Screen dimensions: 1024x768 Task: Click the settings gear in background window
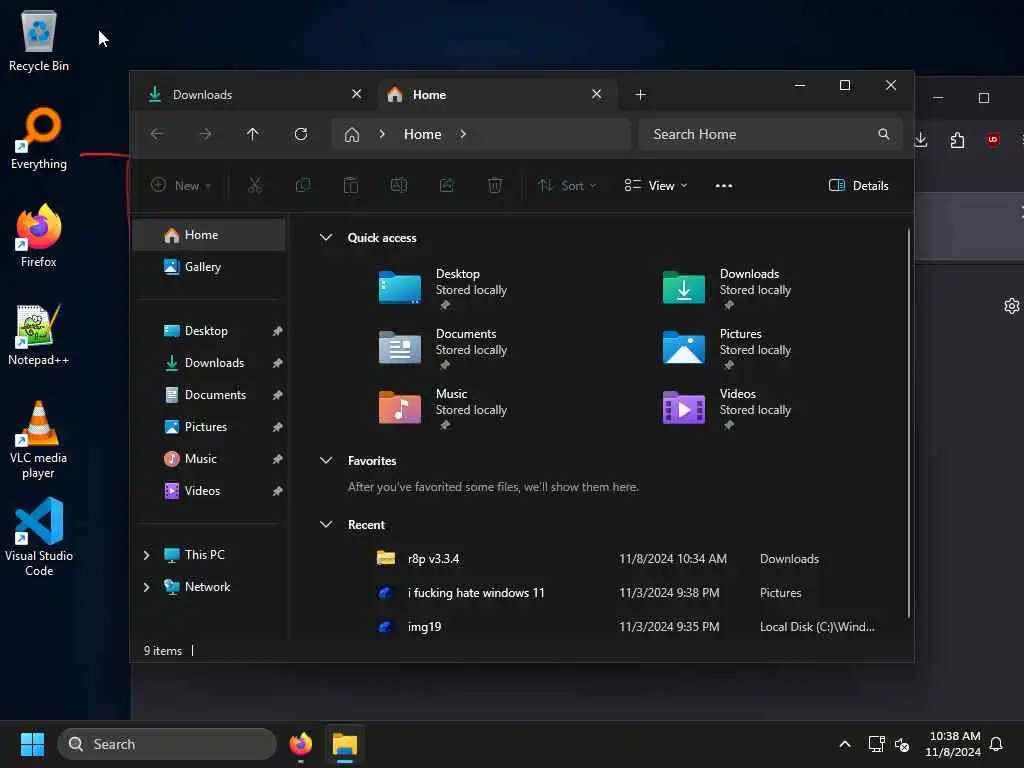pos(1012,306)
